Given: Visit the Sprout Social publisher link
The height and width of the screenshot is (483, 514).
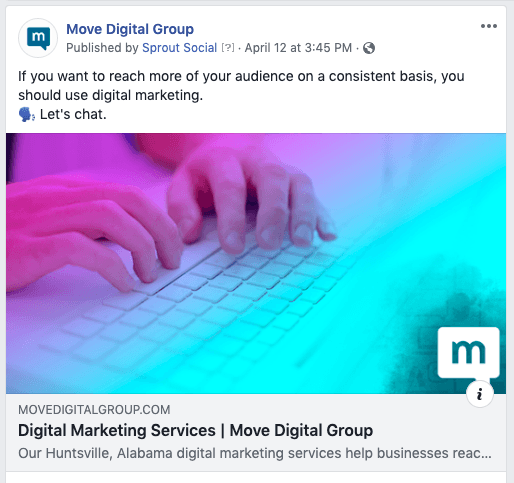Looking at the screenshot, I should pos(179,48).
